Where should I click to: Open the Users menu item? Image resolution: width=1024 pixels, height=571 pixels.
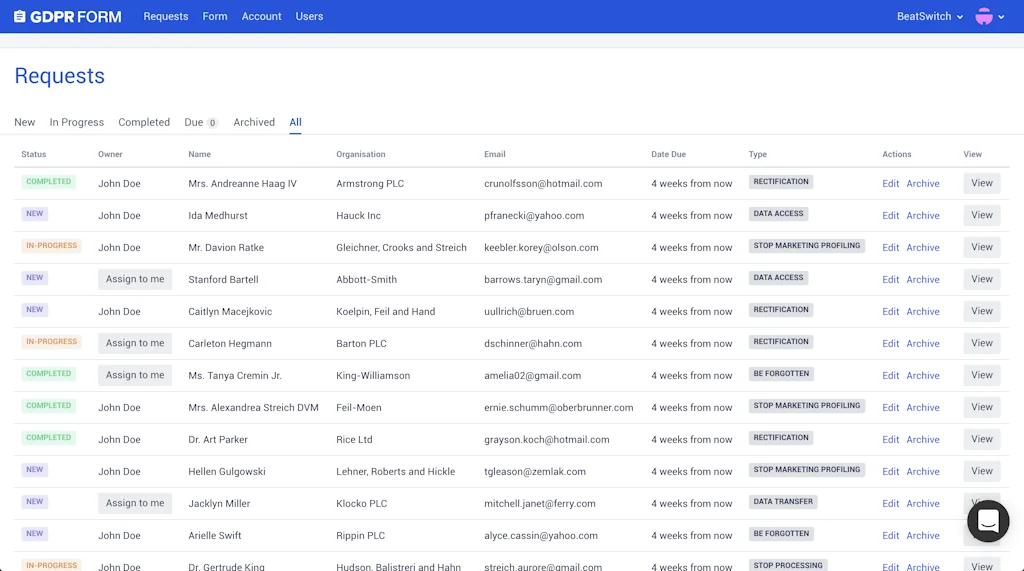[309, 16]
